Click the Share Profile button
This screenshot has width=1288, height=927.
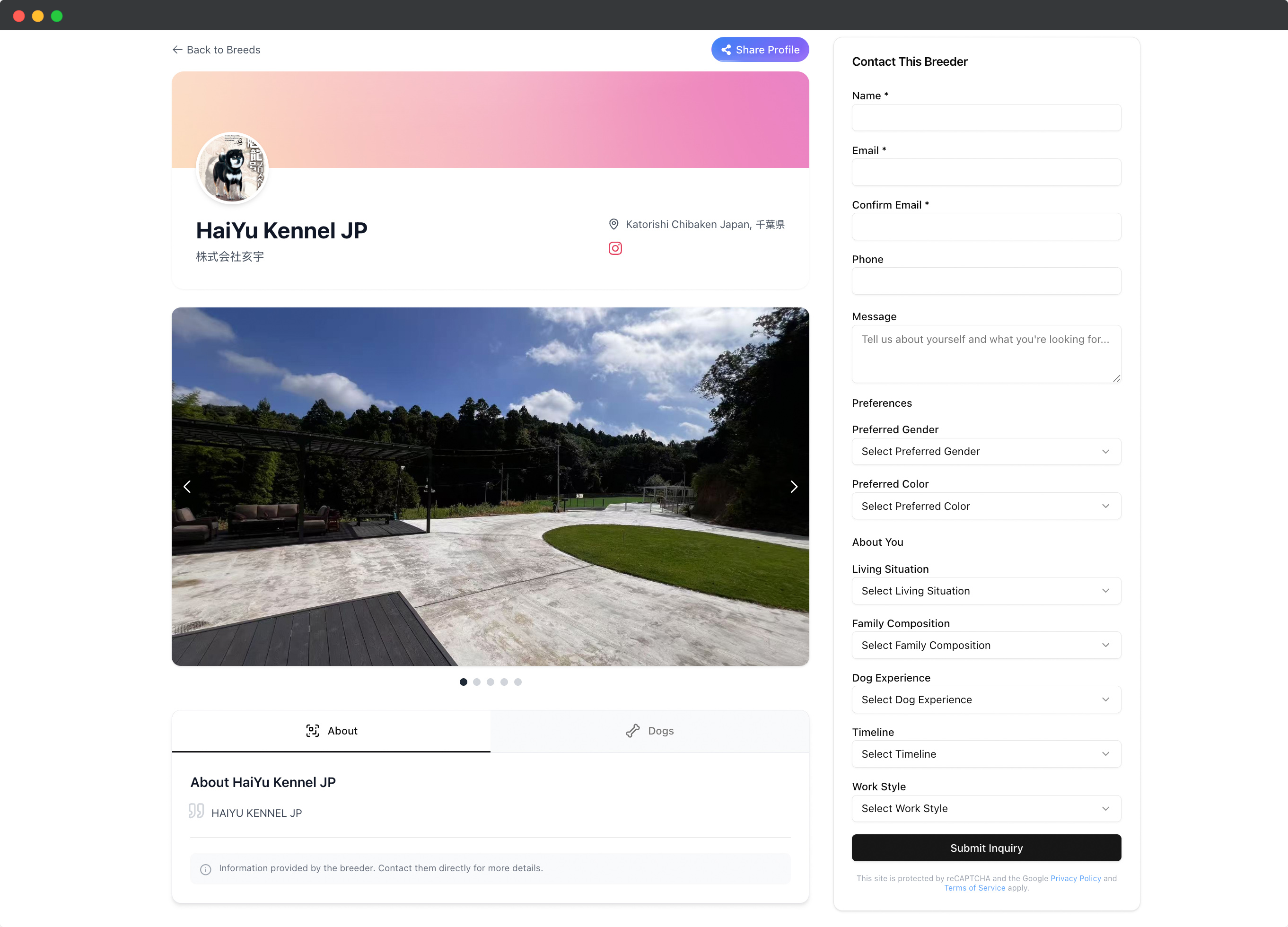pos(760,50)
